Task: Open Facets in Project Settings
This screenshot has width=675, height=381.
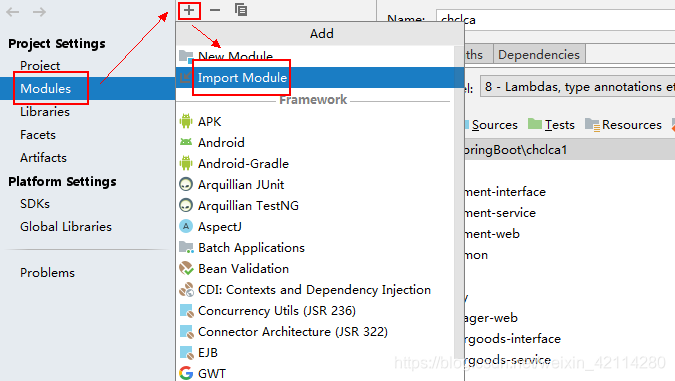Action: pyautogui.click(x=38, y=135)
